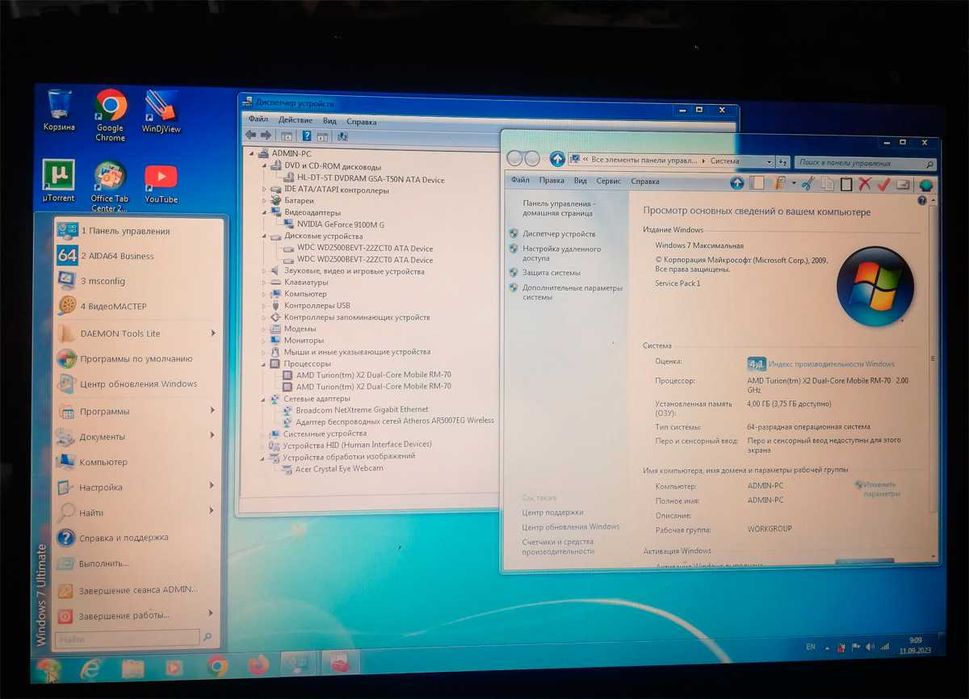
Task: Click Forward arrow in Device Manager toolbar
Action: coord(266,135)
